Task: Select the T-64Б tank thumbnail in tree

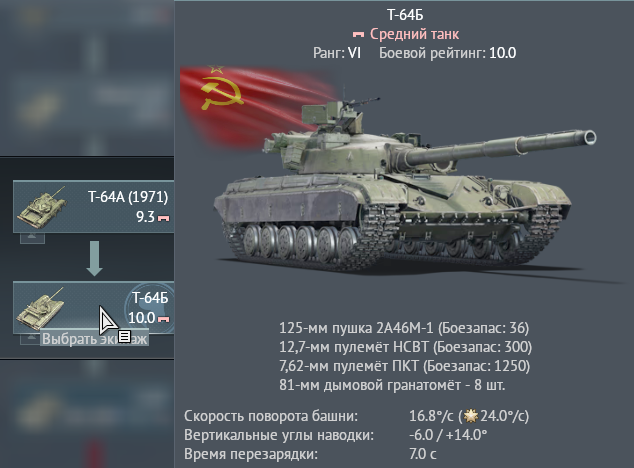Action: pos(40,309)
